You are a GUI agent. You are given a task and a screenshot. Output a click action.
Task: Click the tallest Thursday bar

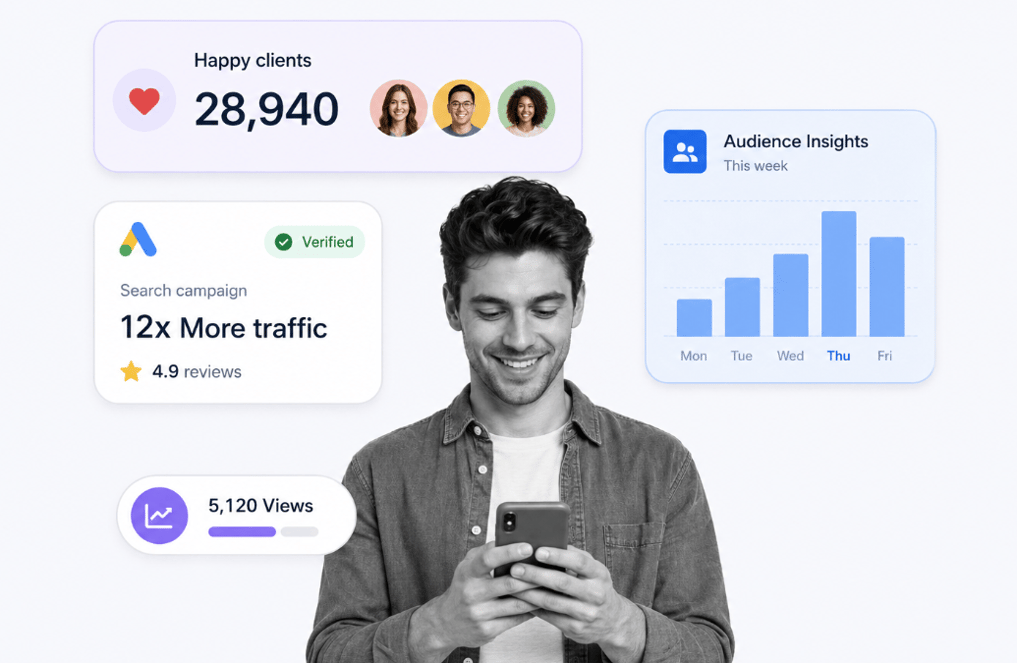[839, 274]
